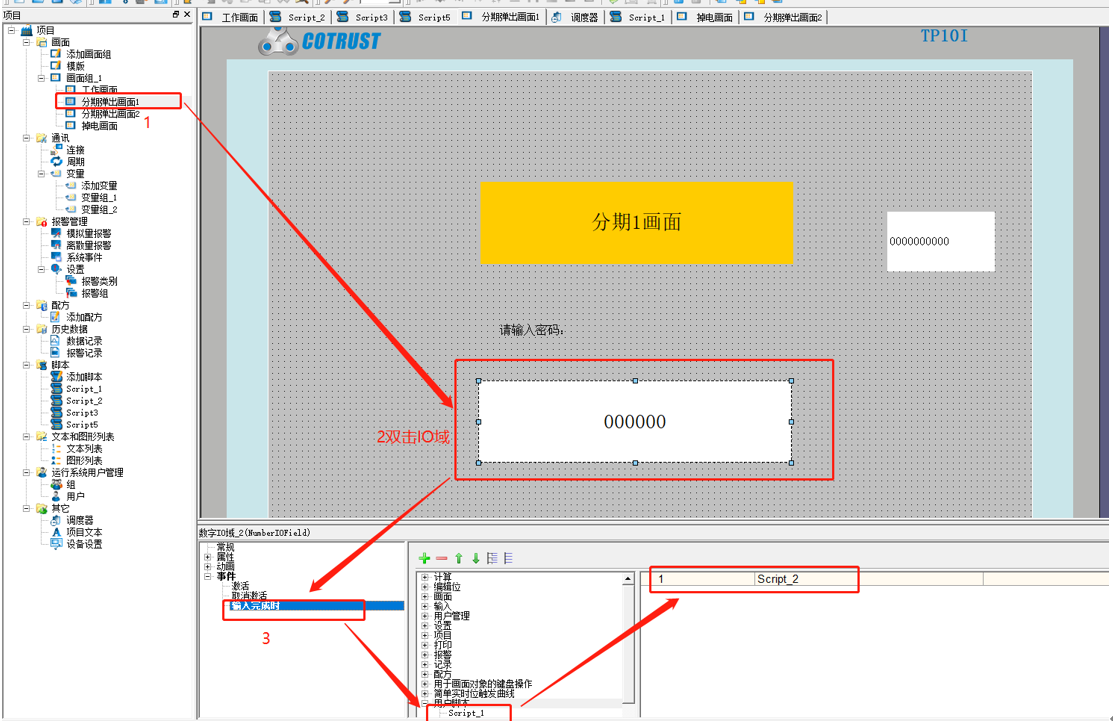The image size is (1113, 721).
Task: Collapse the 报警管理 node
Action: point(26,221)
